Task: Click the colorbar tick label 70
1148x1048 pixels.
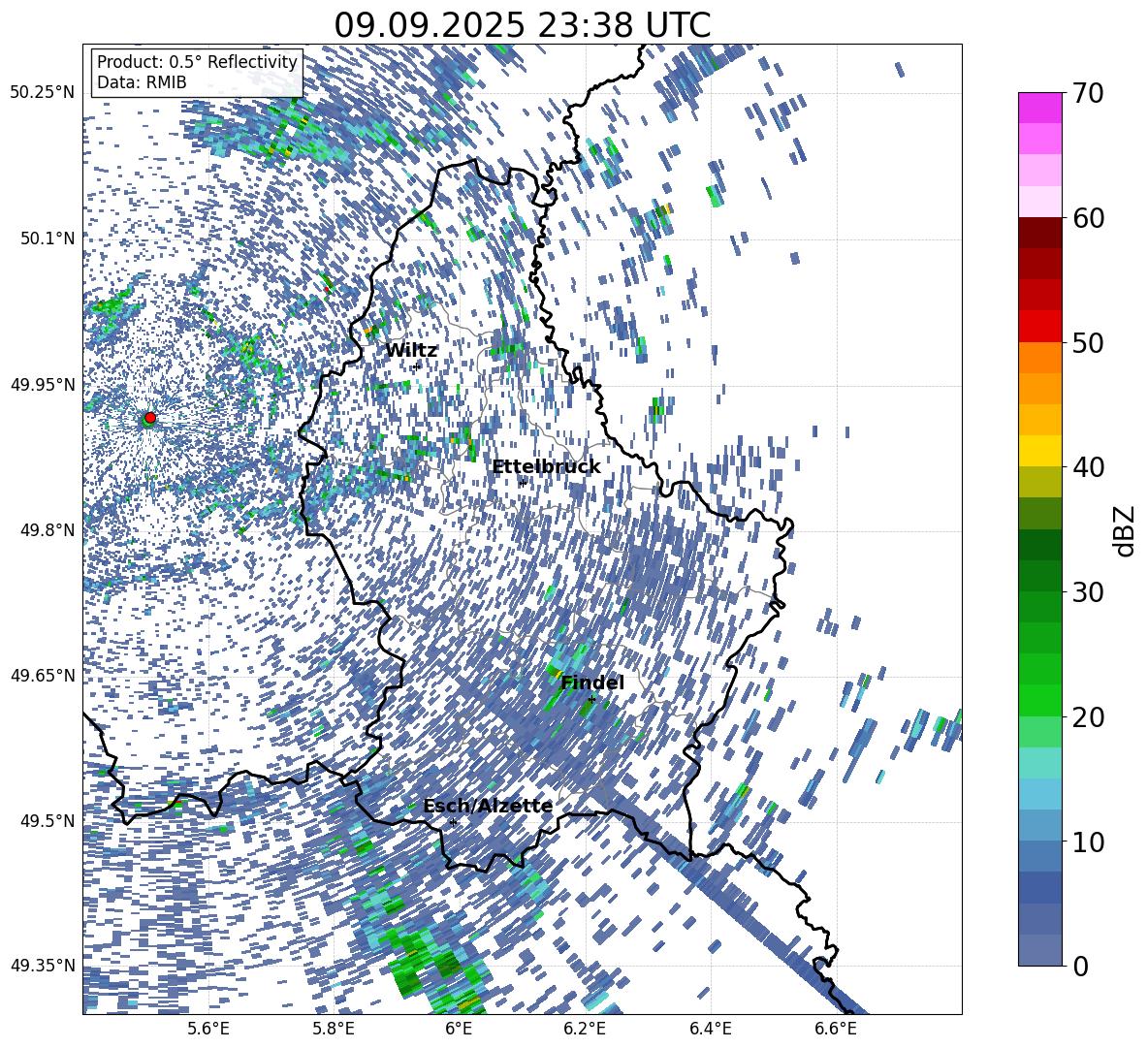Action: [x=1088, y=94]
